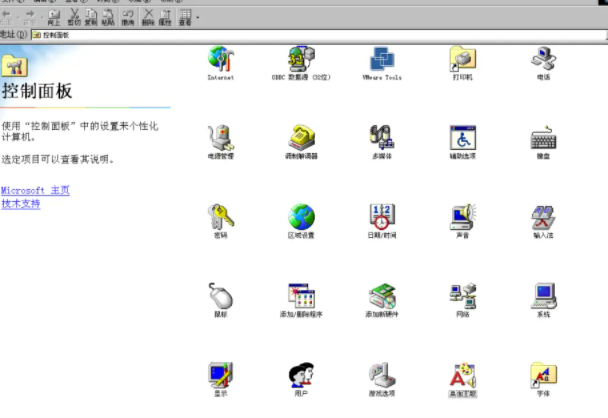This screenshot has height=418, width=608.
Task: Click the 查看 (Views) toolbar button
Action: (185, 18)
